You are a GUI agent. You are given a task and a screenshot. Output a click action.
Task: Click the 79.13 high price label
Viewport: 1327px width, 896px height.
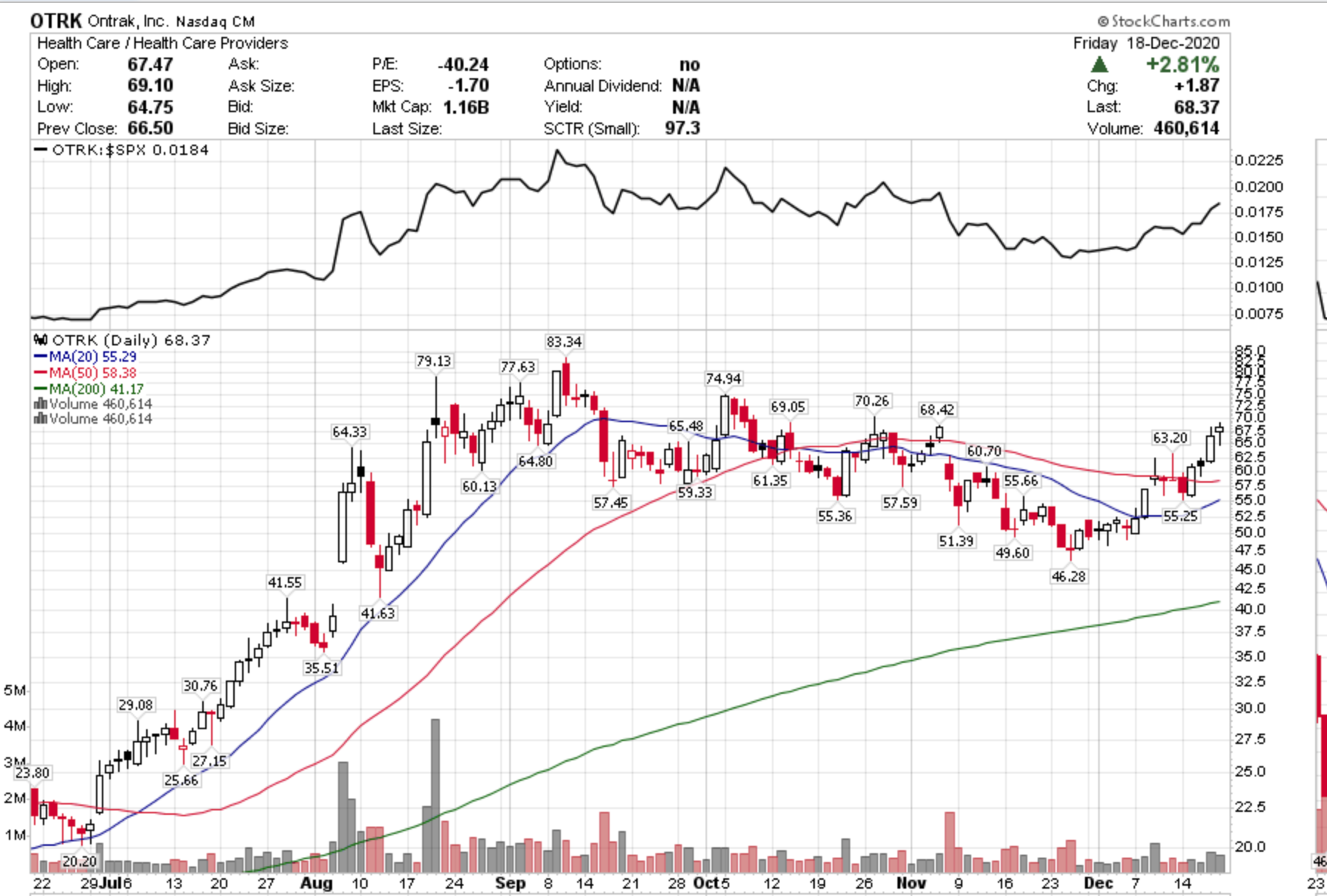(x=433, y=361)
